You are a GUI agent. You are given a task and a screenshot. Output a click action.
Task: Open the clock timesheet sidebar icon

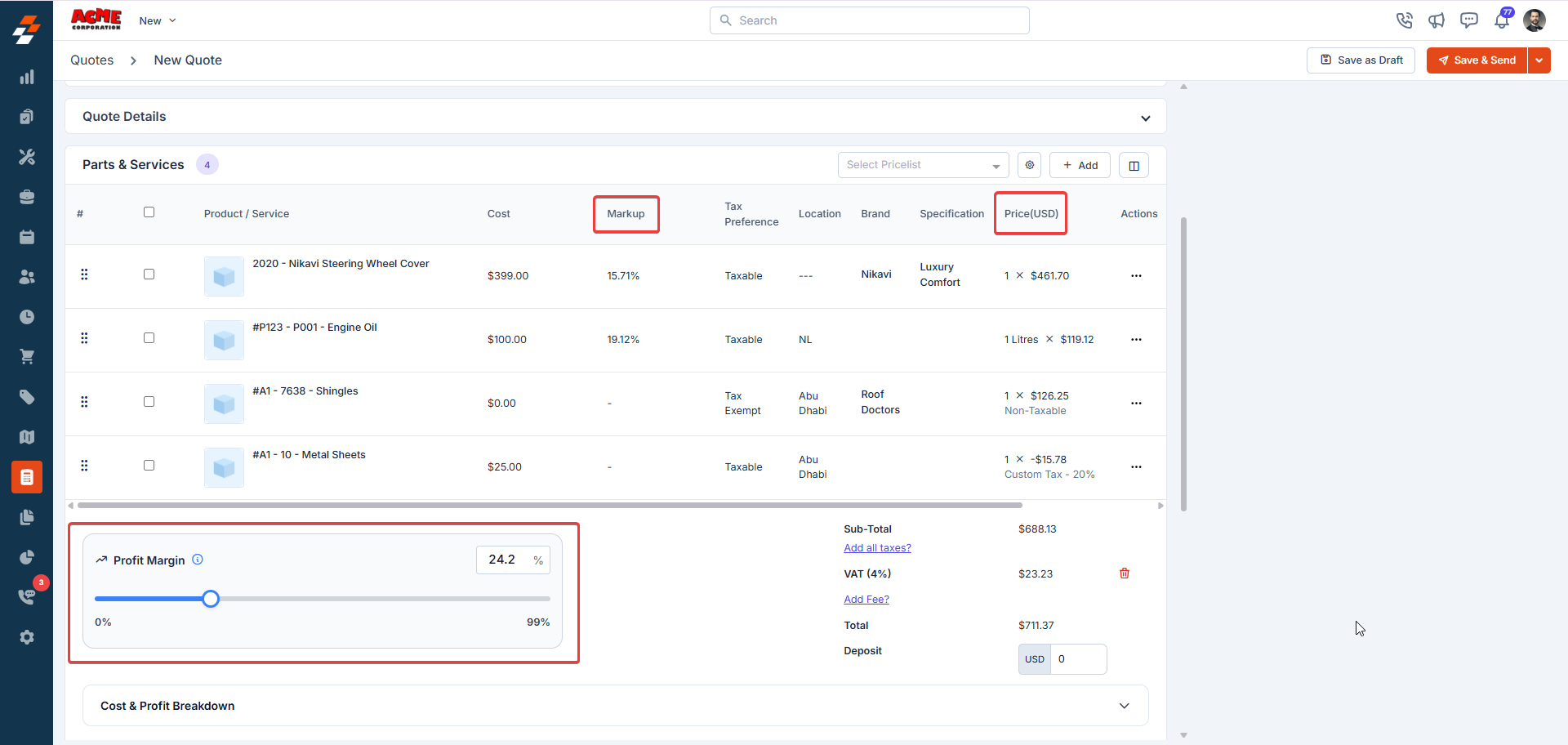pyautogui.click(x=27, y=317)
